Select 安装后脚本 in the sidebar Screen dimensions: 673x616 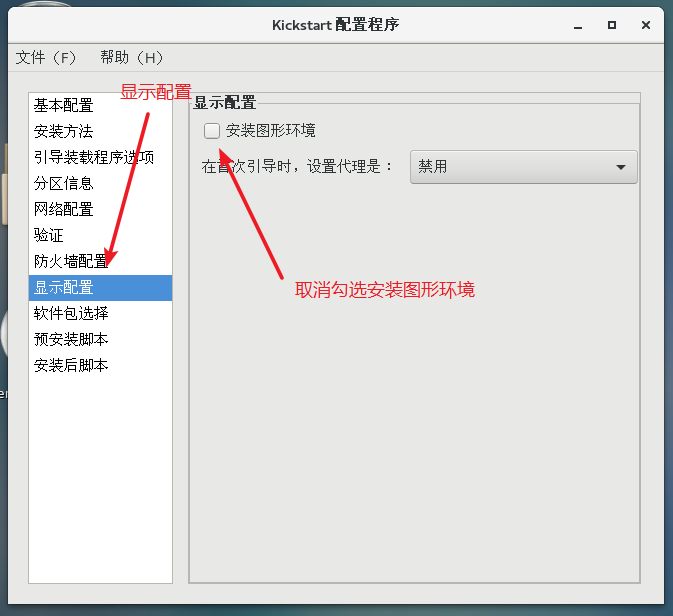(x=100, y=366)
